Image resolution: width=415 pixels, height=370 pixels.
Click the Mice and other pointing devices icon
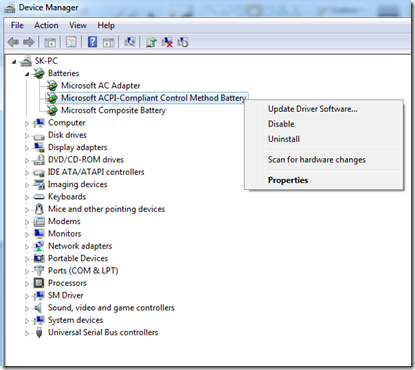39,209
